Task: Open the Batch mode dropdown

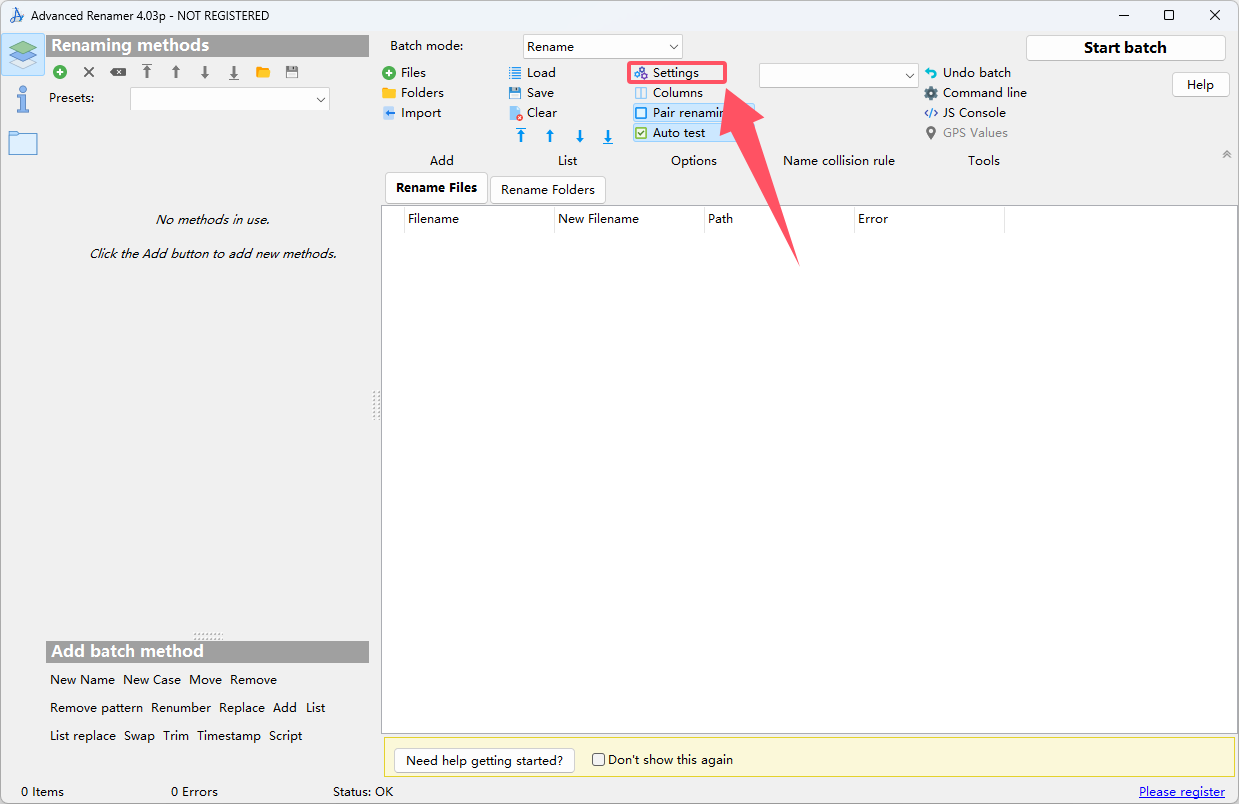Action: click(603, 47)
